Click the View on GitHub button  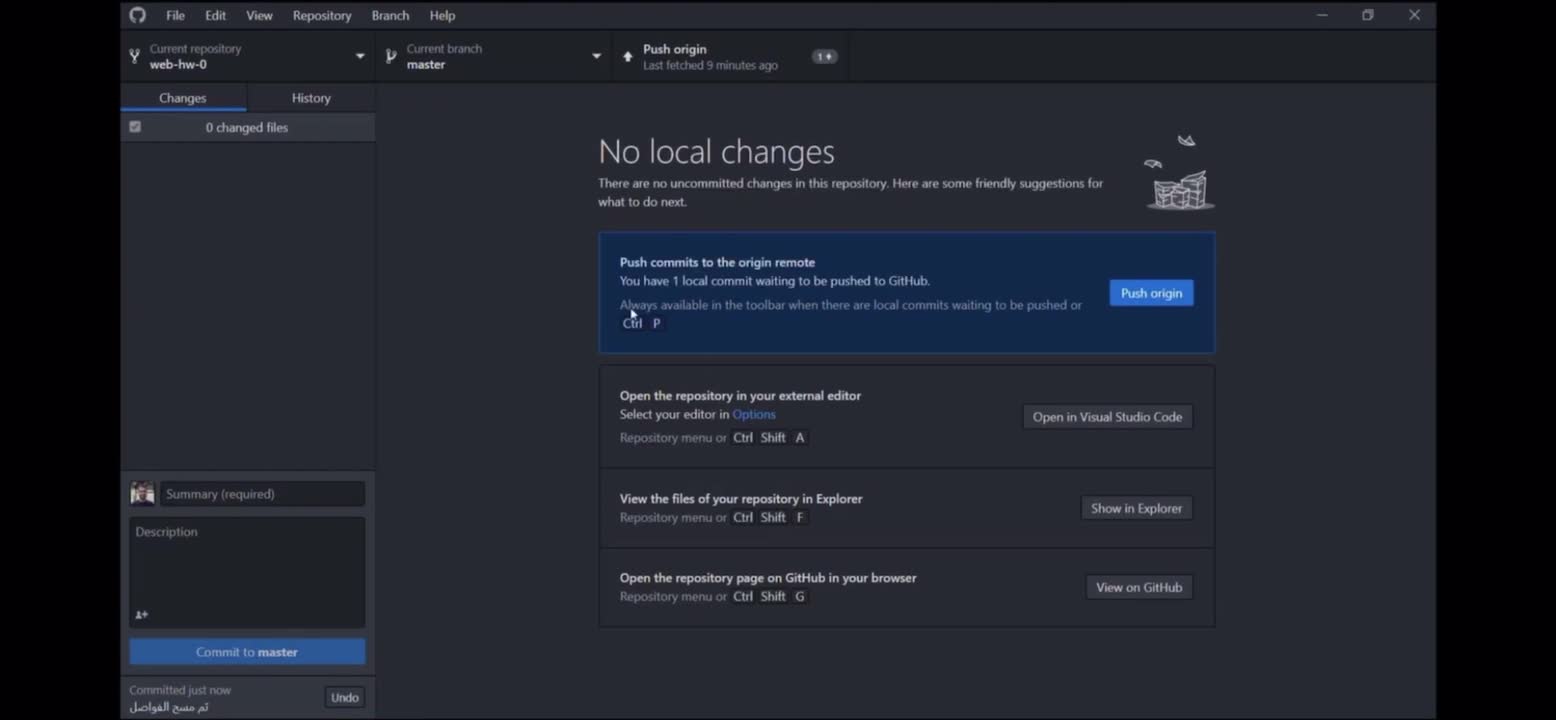point(1139,587)
